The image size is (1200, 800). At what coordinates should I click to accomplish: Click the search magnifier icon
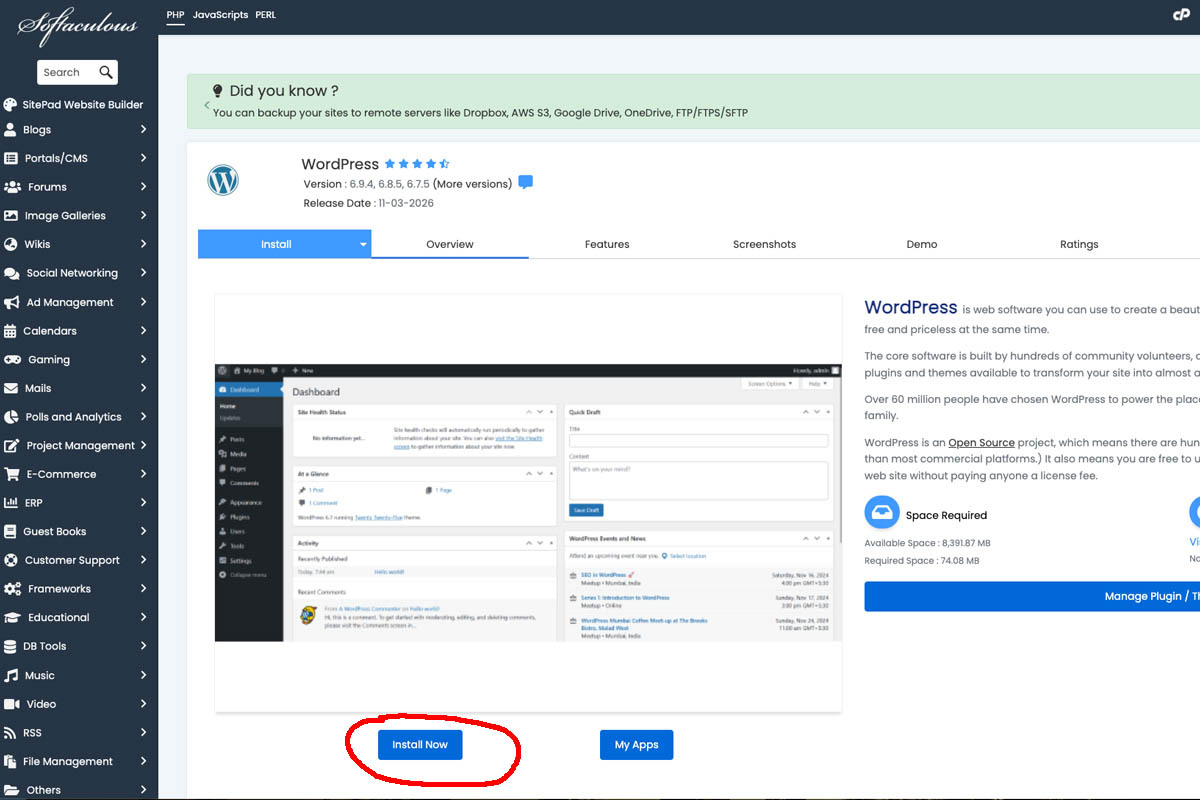(106, 72)
